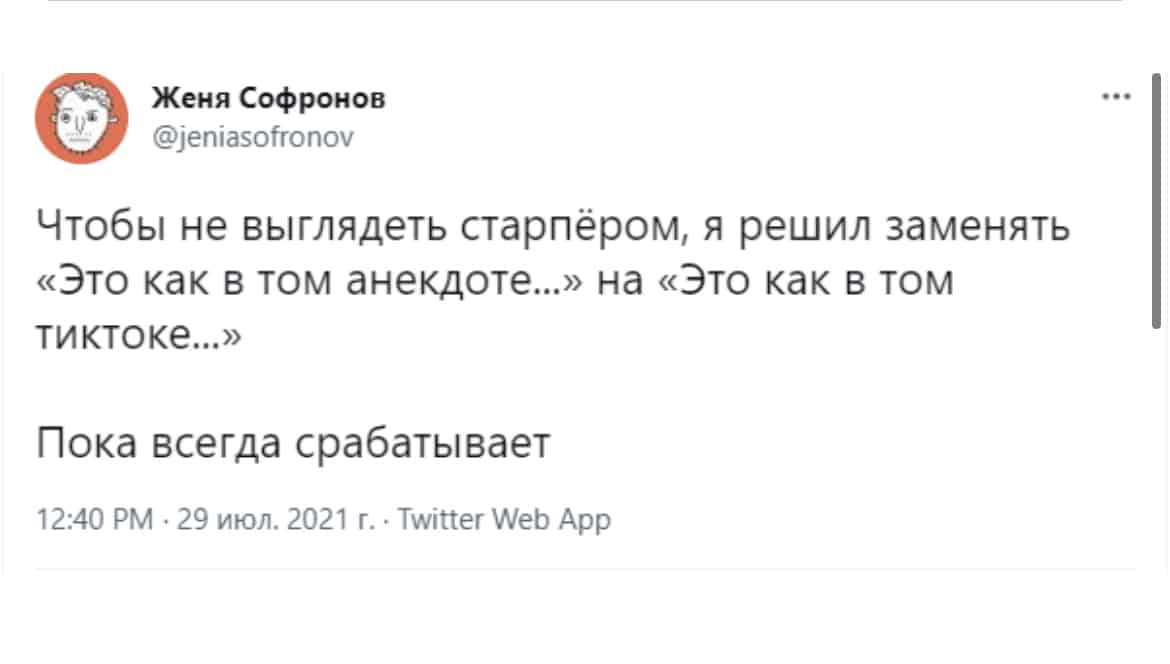Viewport: 1170px width, 664px height.
Task: Click the word срабатывает in the last line
Action: click(423, 444)
